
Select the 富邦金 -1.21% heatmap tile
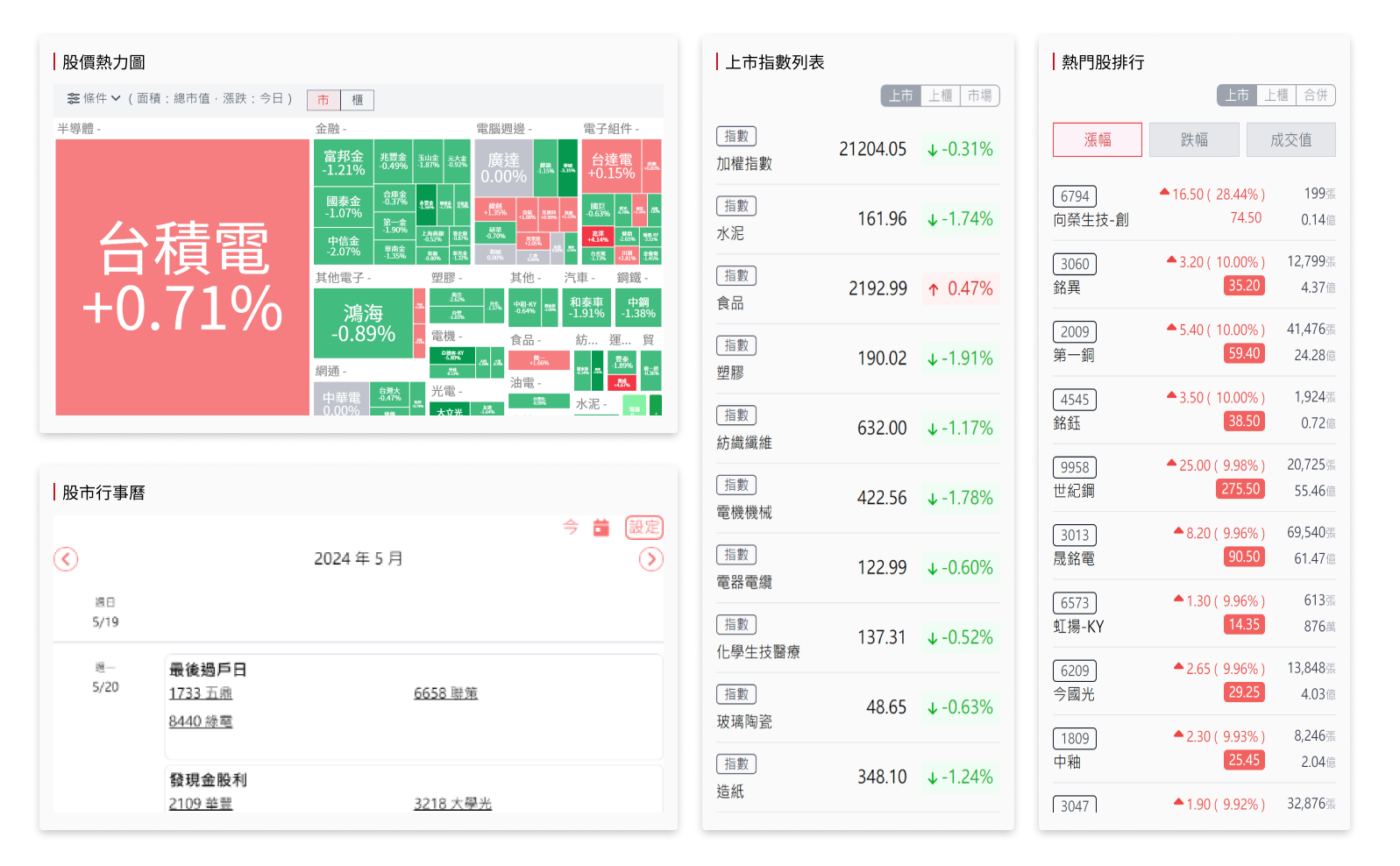pyautogui.click(x=344, y=162)
